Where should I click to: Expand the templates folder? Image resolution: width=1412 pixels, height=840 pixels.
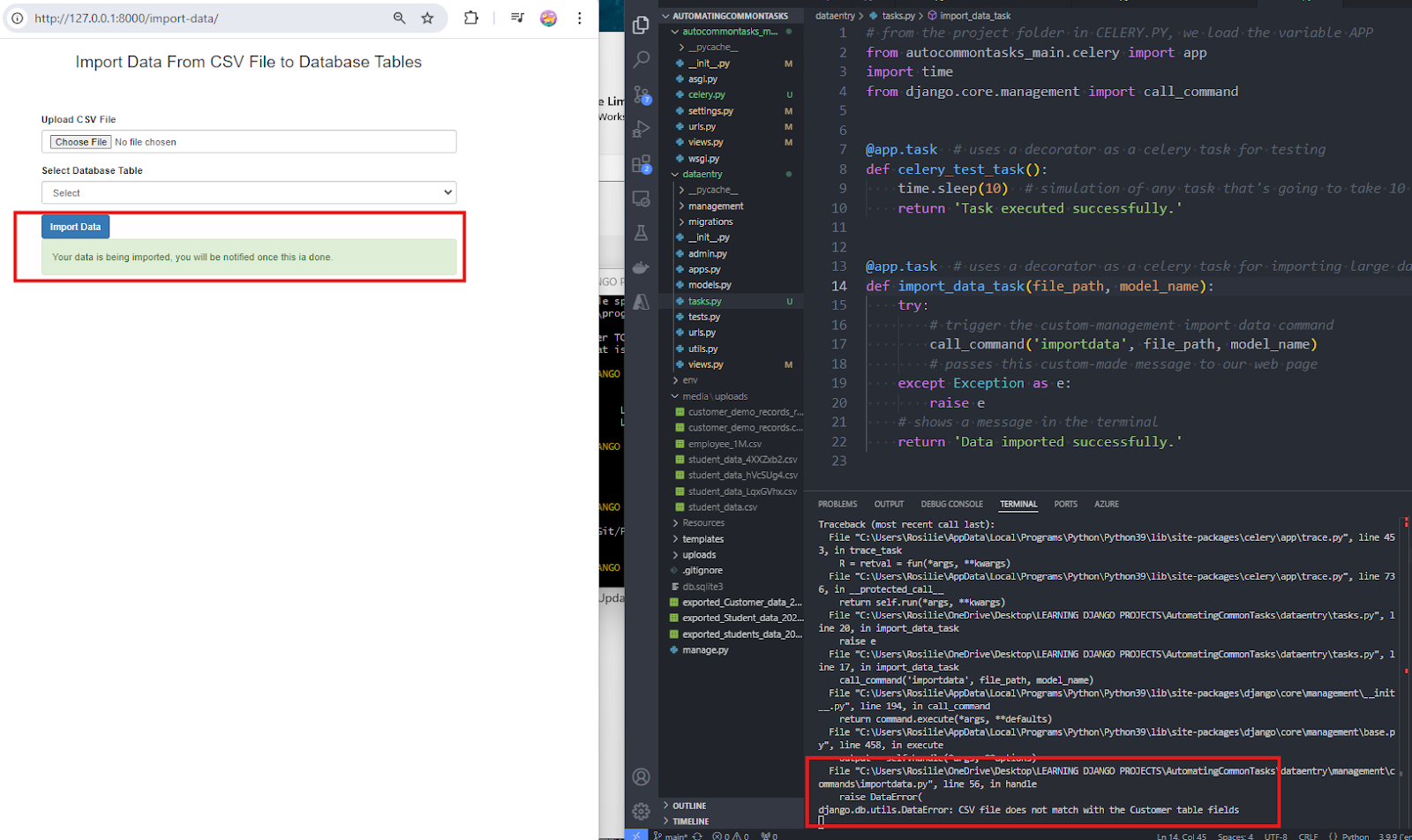[x=702, y=539]
